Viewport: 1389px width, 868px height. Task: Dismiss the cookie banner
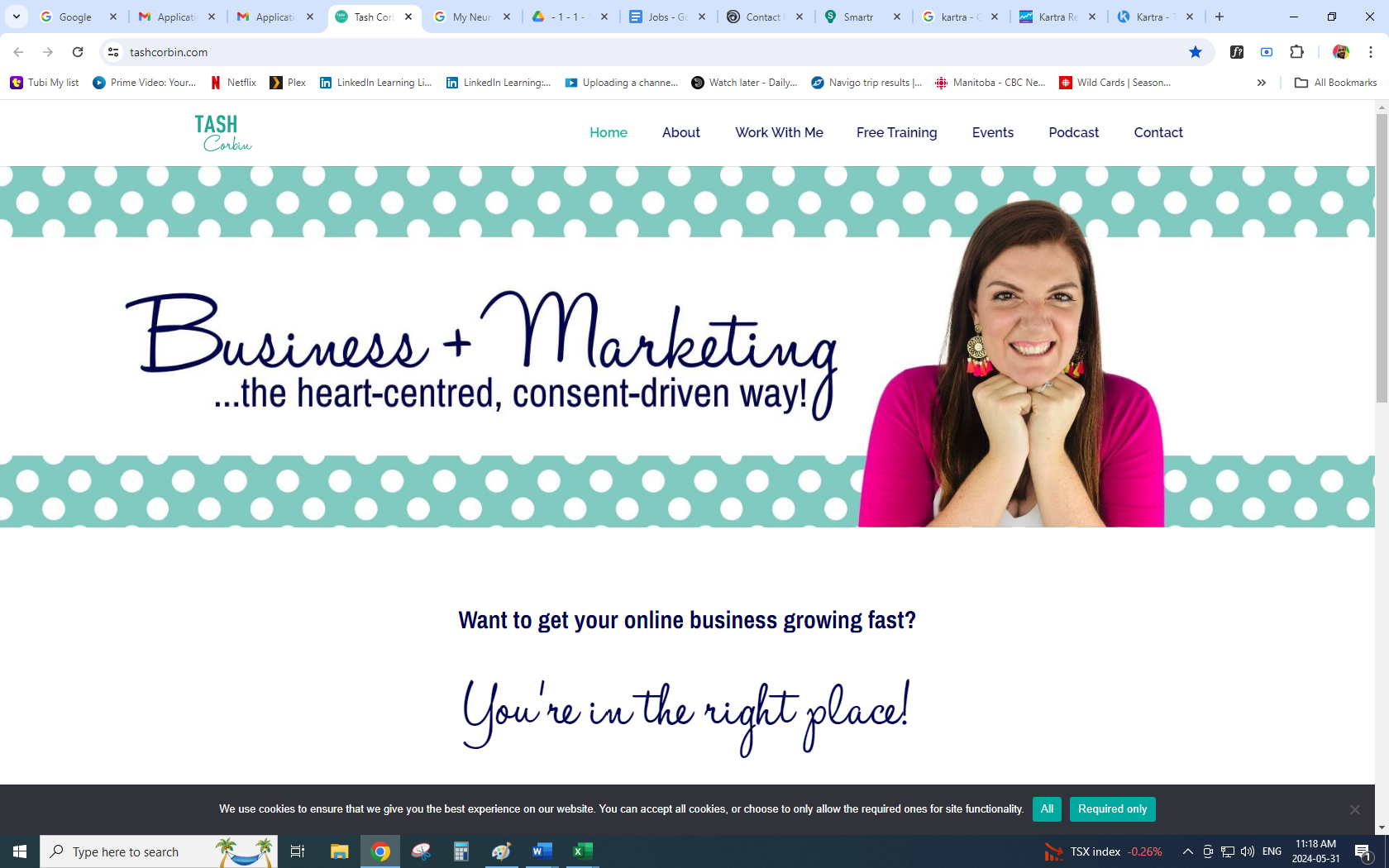coord(1354,809)
